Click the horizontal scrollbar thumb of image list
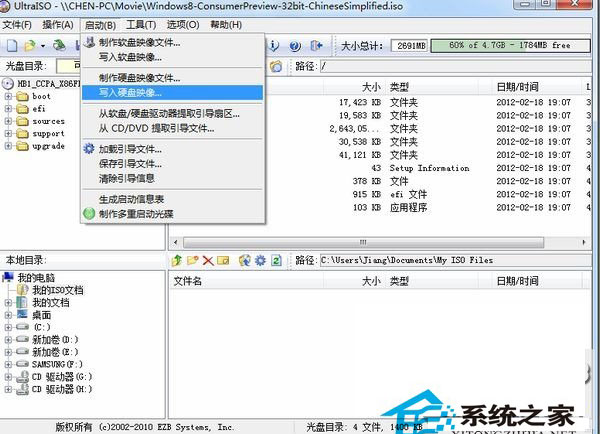 (x=363, y=242)
